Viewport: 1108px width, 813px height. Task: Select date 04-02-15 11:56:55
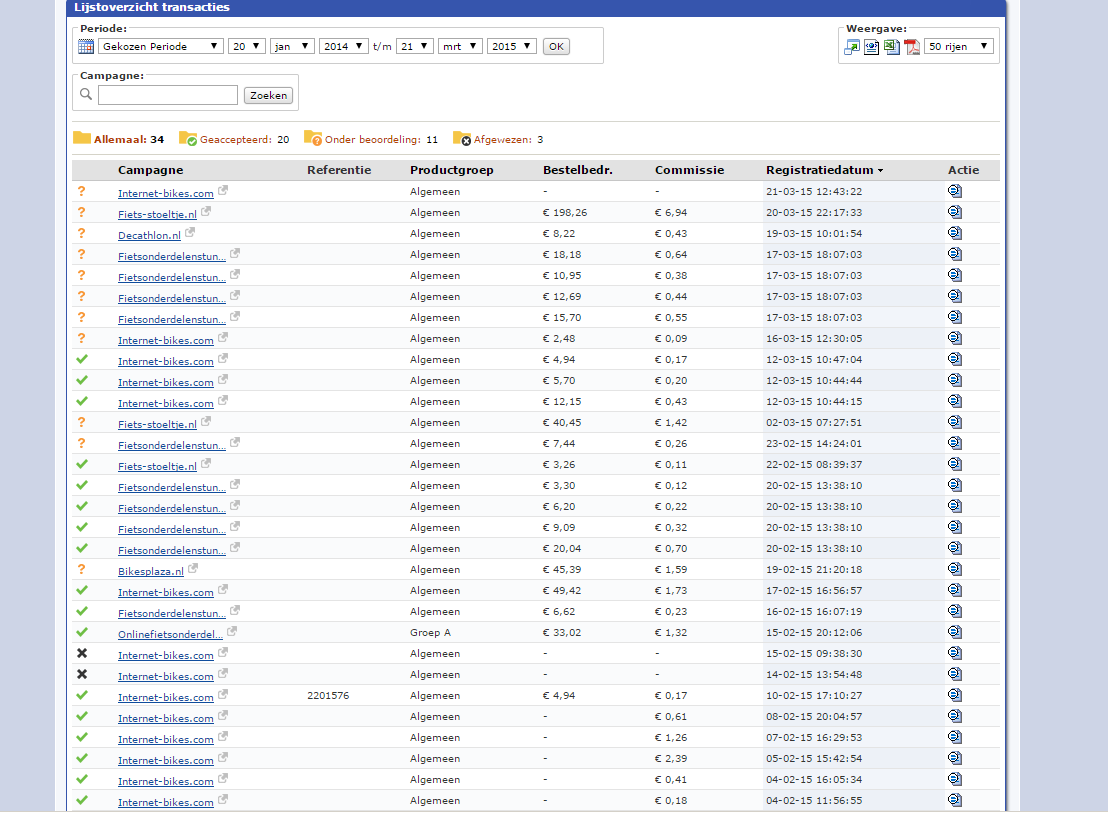click(814, 801)
